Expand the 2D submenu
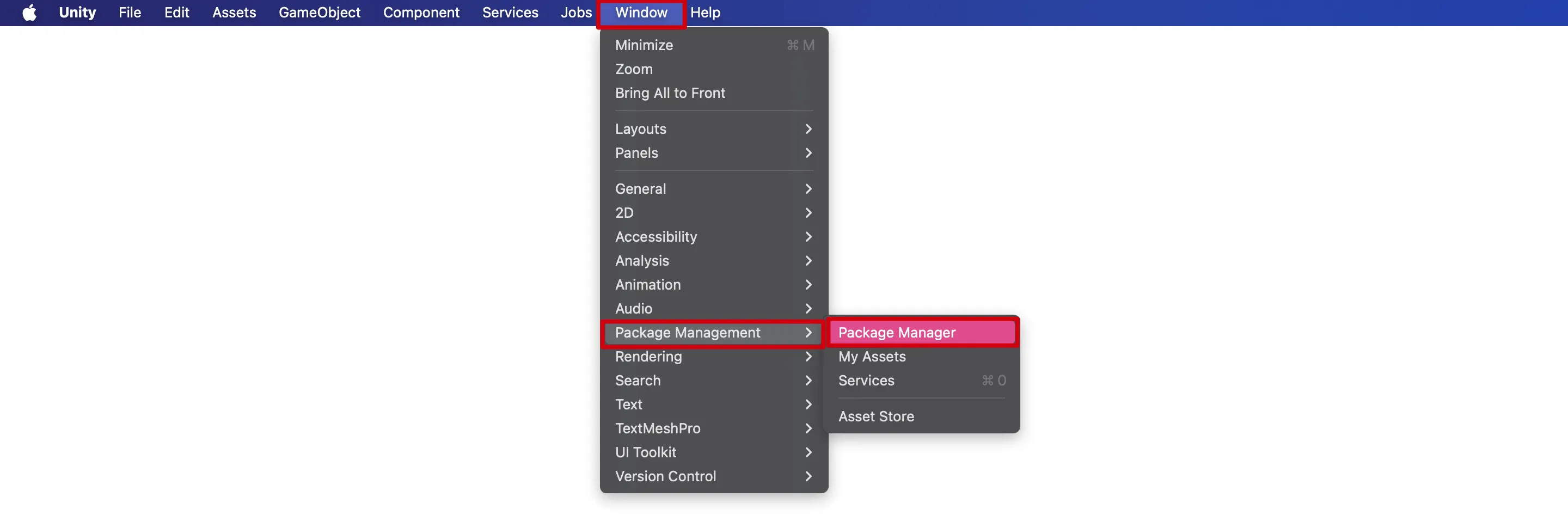Screen dimensions: 1568x527 [714, 213]
